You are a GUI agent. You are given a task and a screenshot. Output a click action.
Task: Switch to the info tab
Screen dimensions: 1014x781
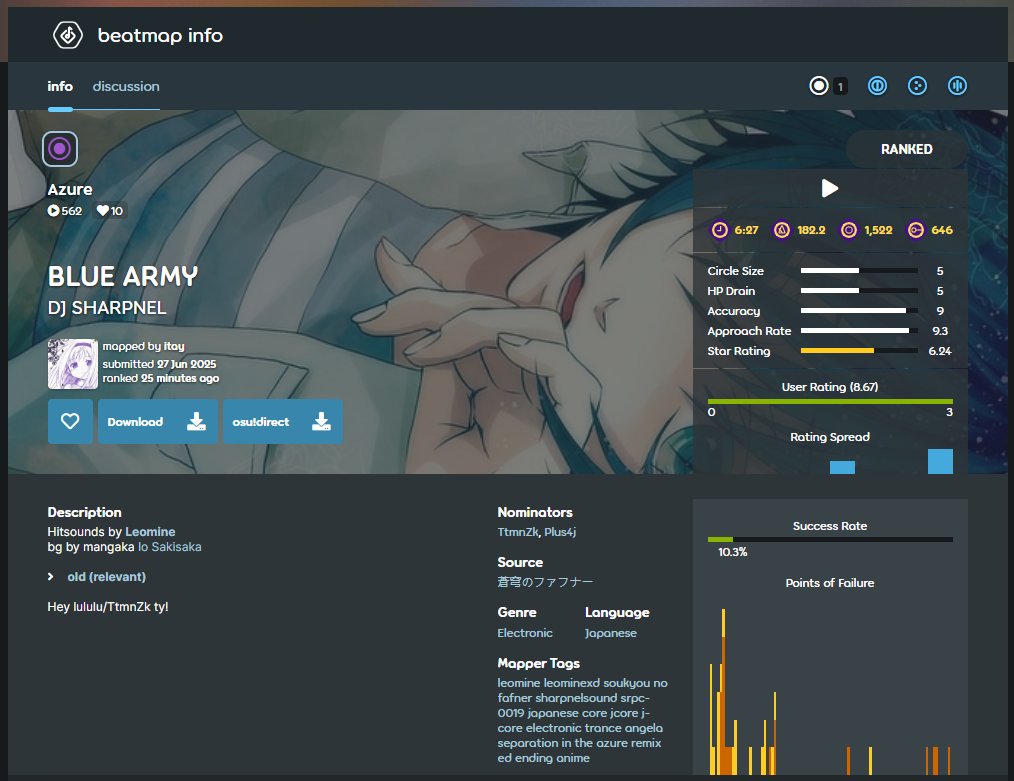point(60,86)
